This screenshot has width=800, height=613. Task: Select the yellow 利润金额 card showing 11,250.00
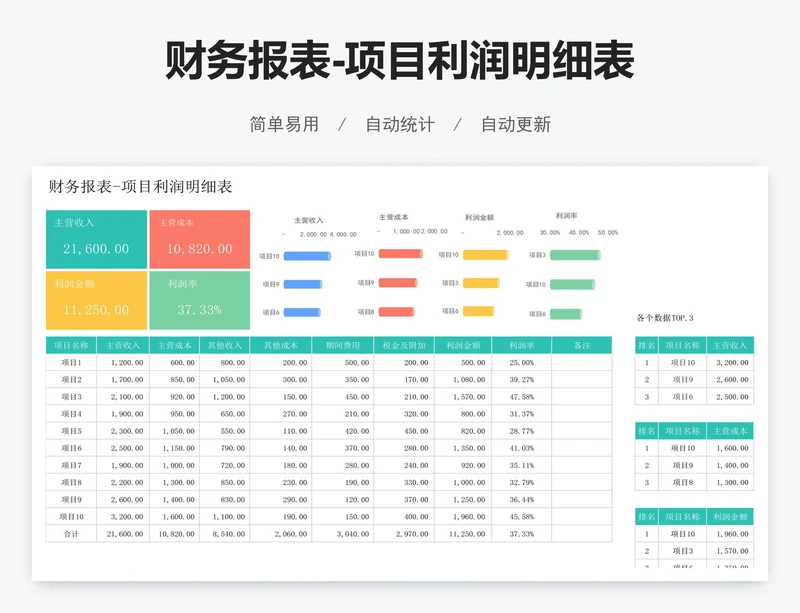point(96,300)
